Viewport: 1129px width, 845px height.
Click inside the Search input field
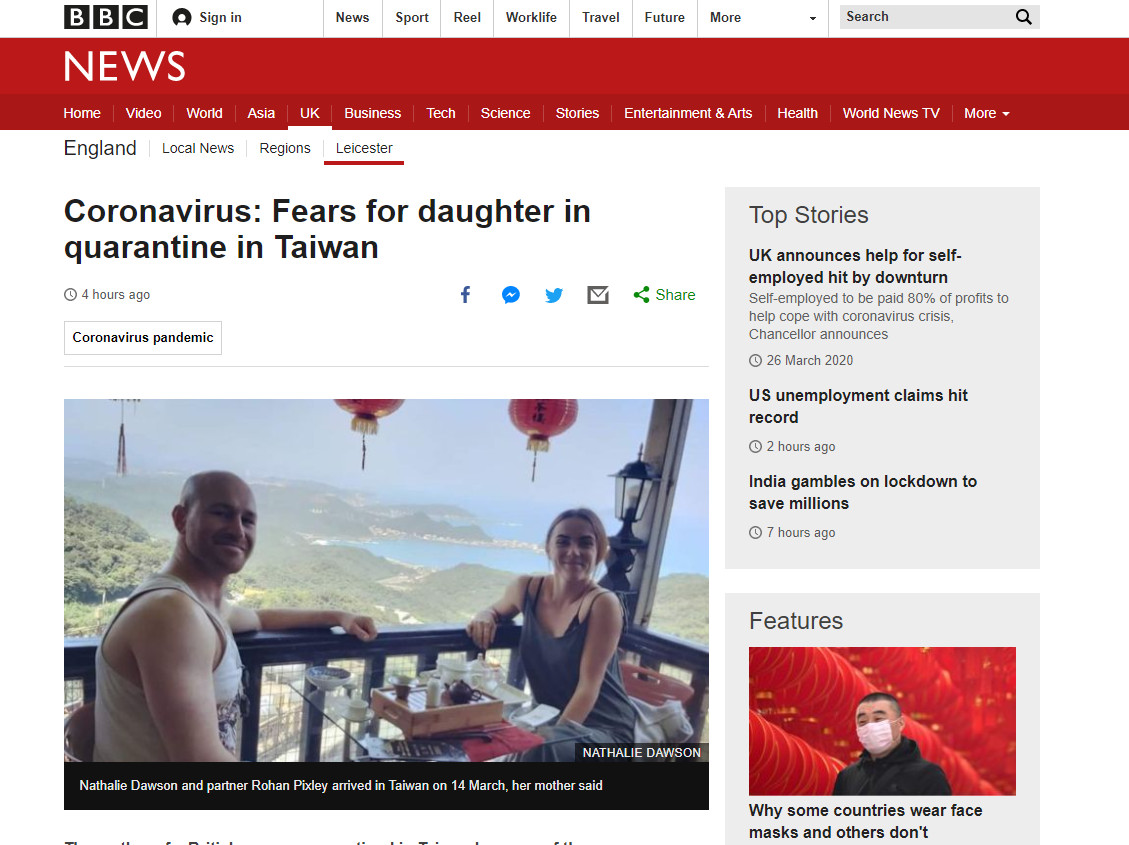point(927,17)
